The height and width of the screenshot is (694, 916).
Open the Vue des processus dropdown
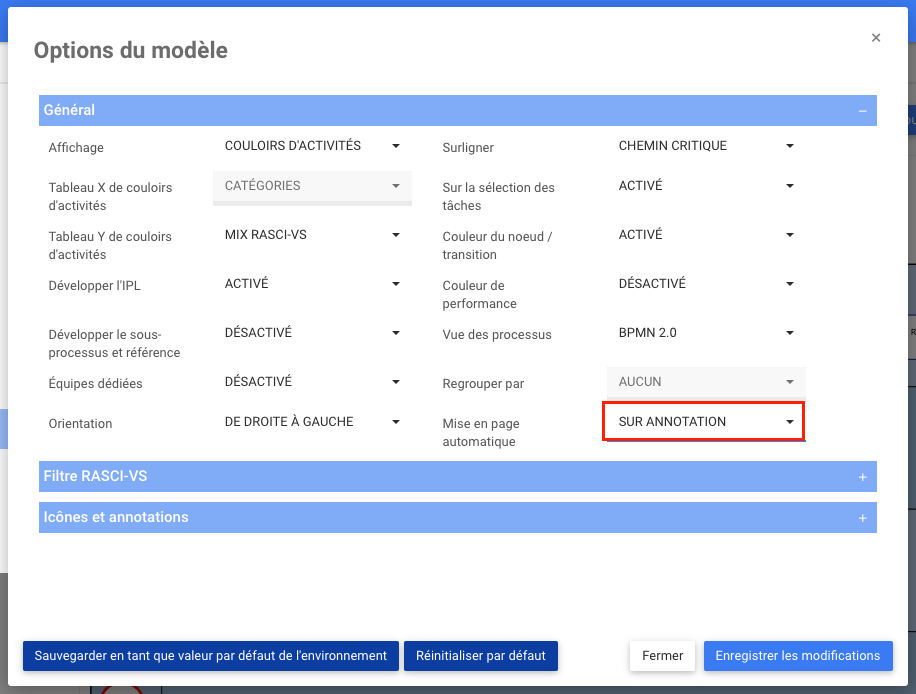706,334
